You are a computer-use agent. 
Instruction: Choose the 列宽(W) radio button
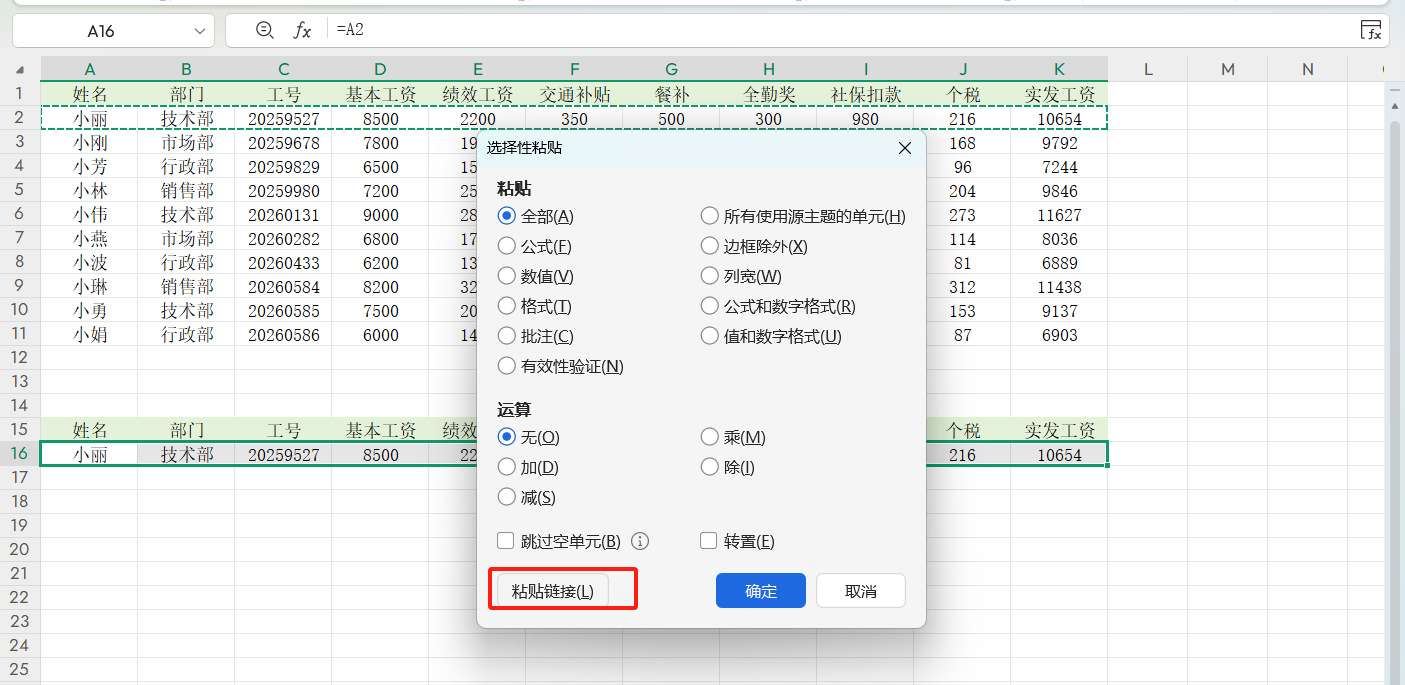pyautogui.click(x=710, y=276)
